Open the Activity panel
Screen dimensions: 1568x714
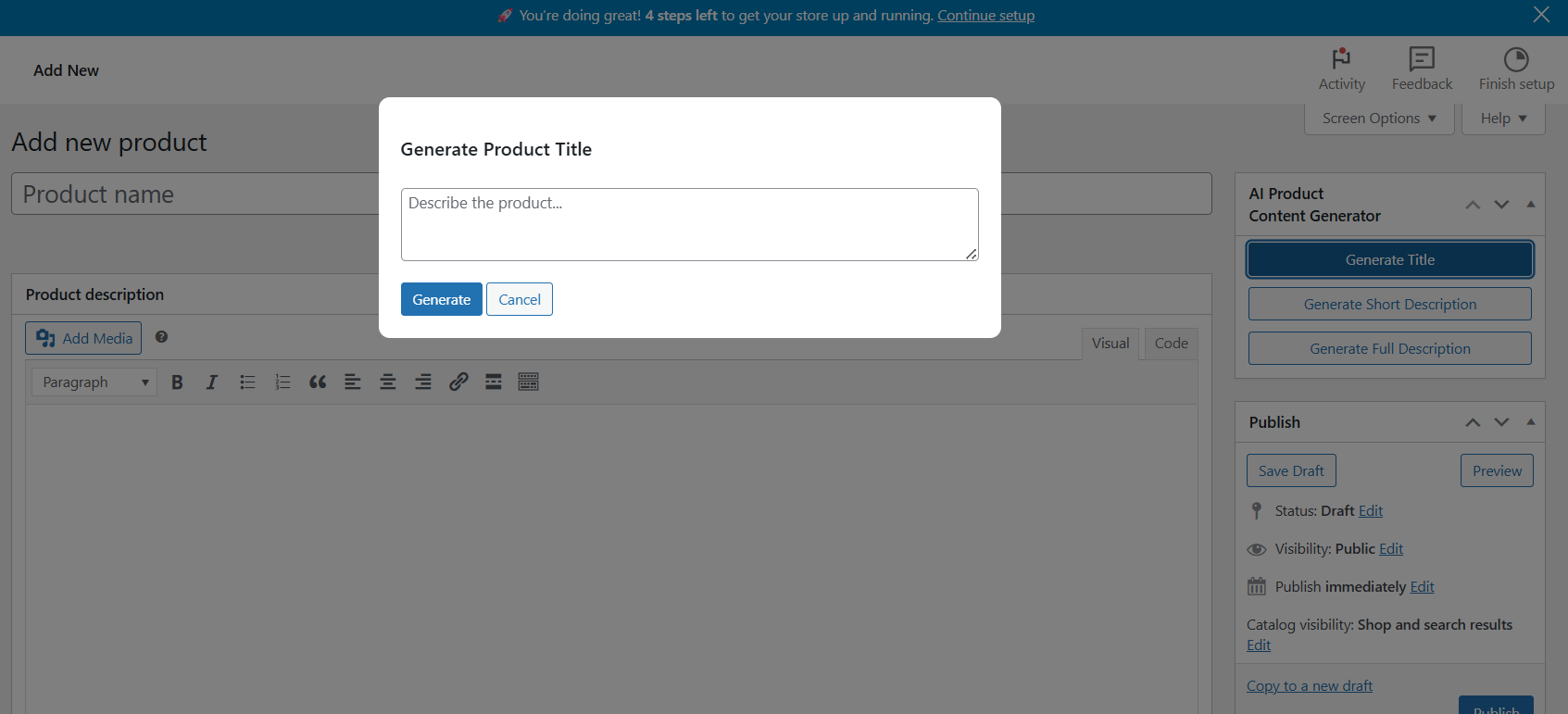[1341, 69]
